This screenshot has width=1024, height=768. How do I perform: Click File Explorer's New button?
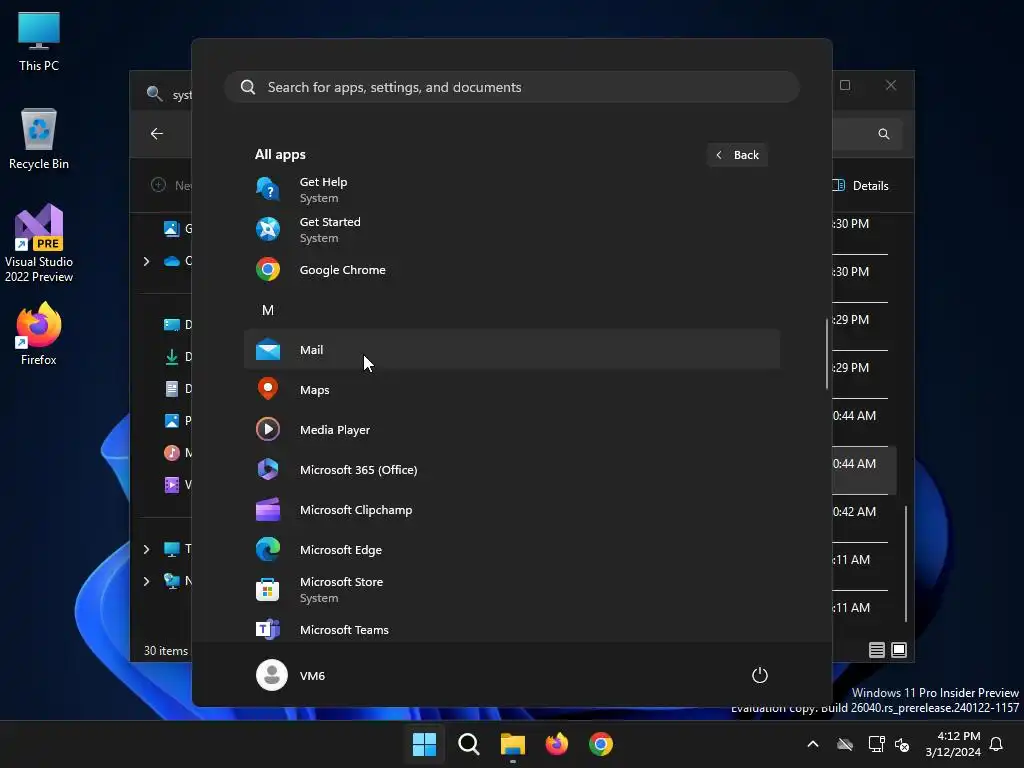(x=171, y=185)
